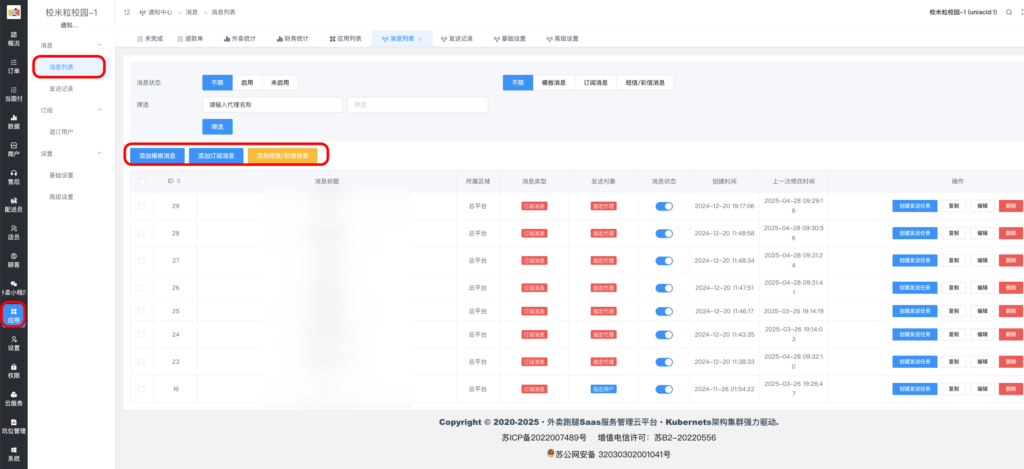This screenshot has width=1024, height=469.
Task: Focus the second 筛选 placeholder input field
Action: pos(417,105)
